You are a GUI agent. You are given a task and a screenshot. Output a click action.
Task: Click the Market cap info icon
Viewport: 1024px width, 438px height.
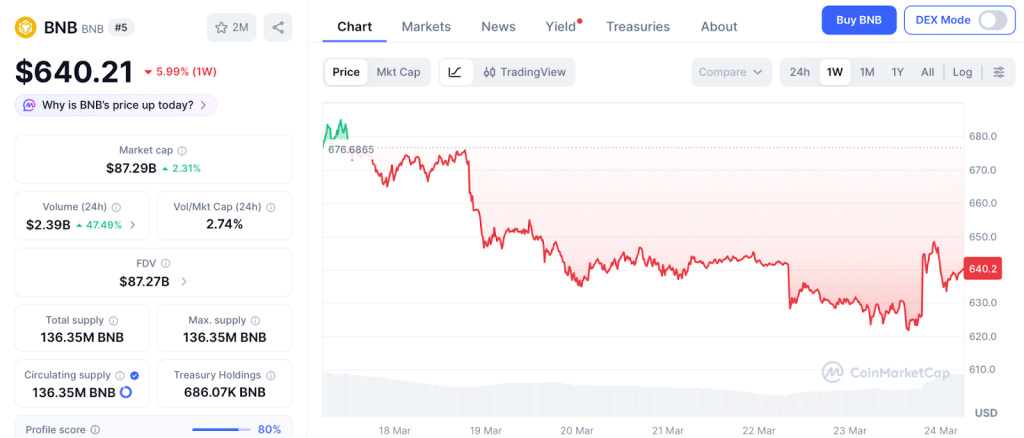(x=182, y=150)
